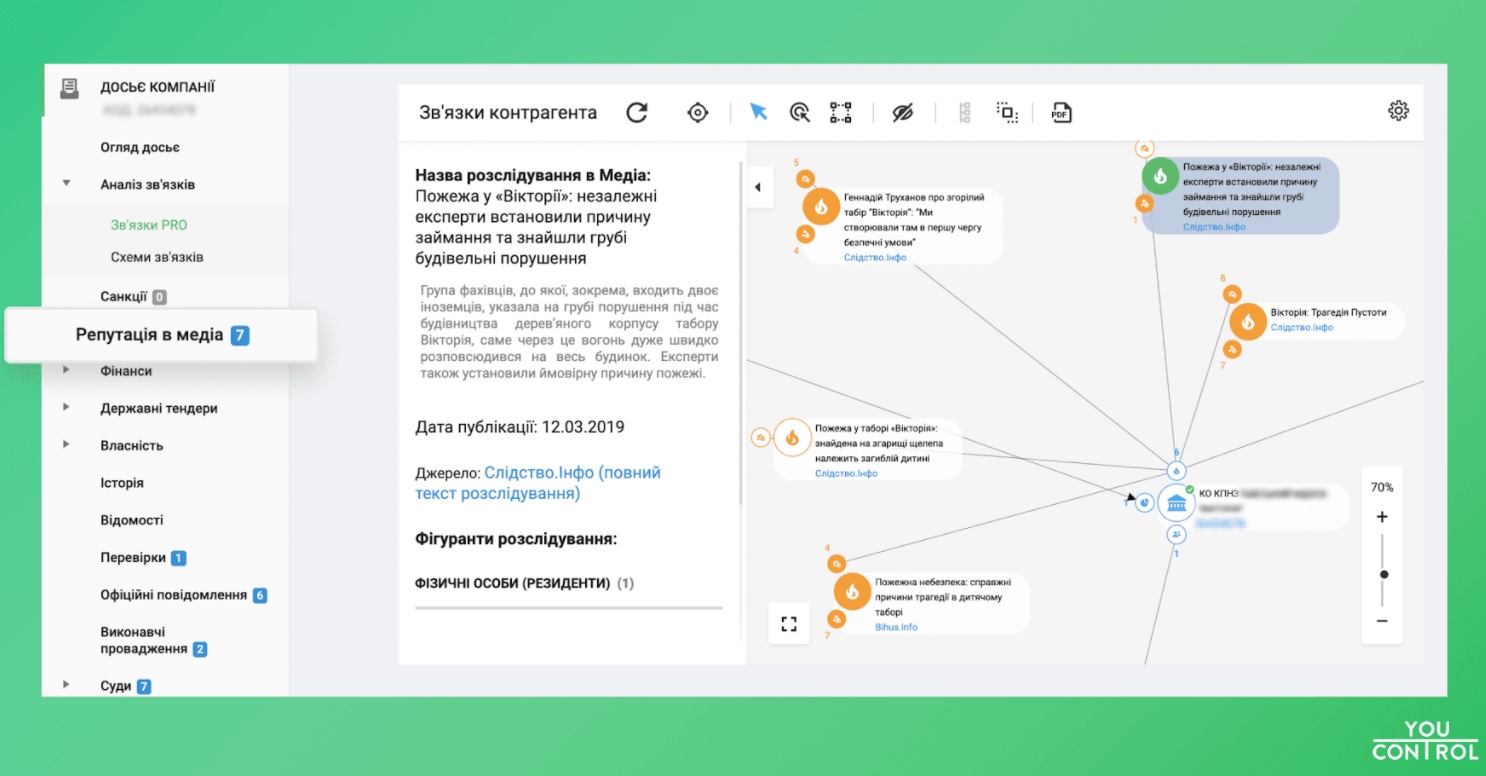Enter fullscreen mode for the graph
This screenshot has width=1486, height=776.
pos(789,624)
